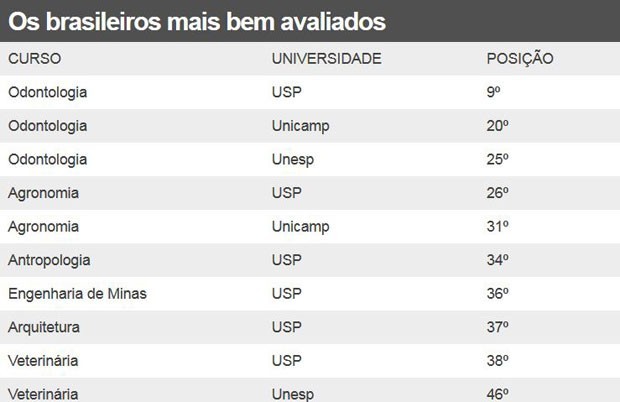Click the POSIÇÃO column header
Viewport: 620px width, 402px height.
(519, 59)
